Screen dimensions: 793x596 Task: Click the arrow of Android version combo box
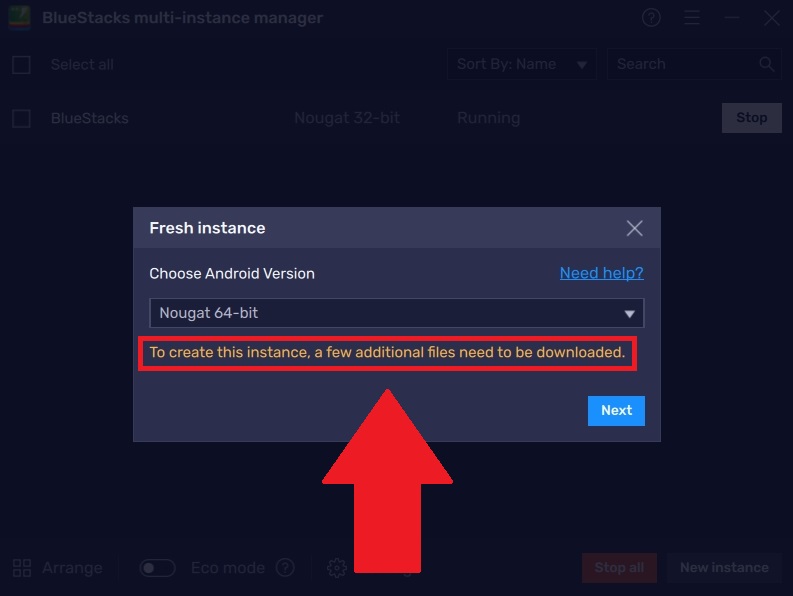pos(629,314)
